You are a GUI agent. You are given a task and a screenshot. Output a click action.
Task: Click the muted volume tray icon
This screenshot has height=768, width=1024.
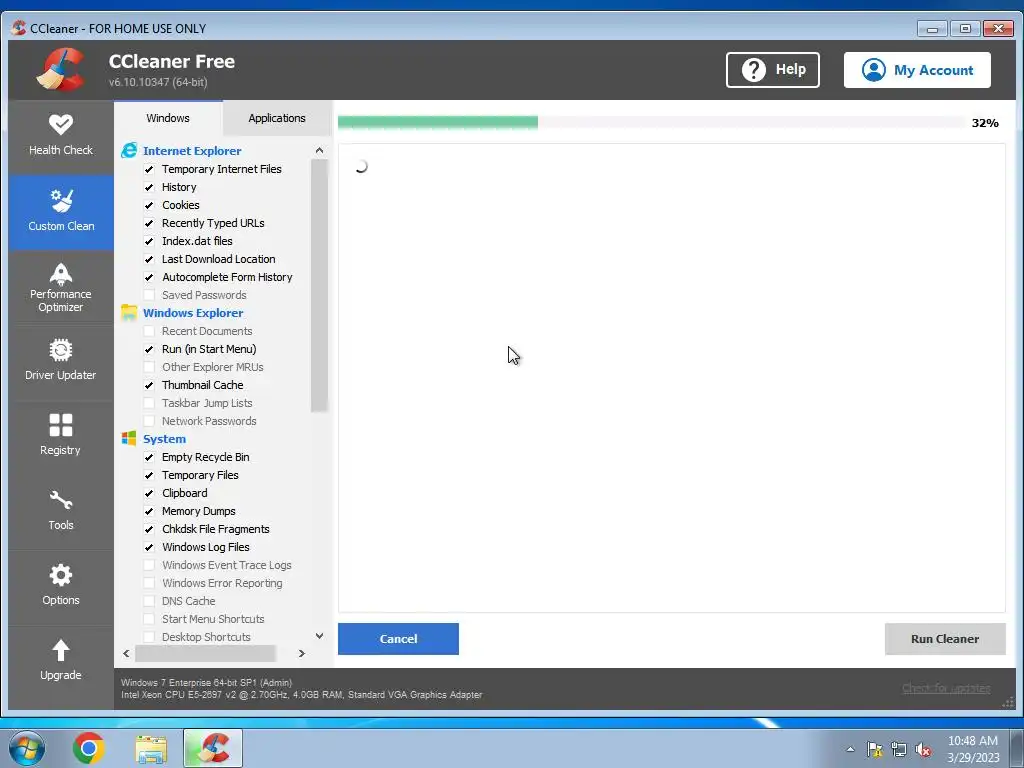(x=923, y=749)
